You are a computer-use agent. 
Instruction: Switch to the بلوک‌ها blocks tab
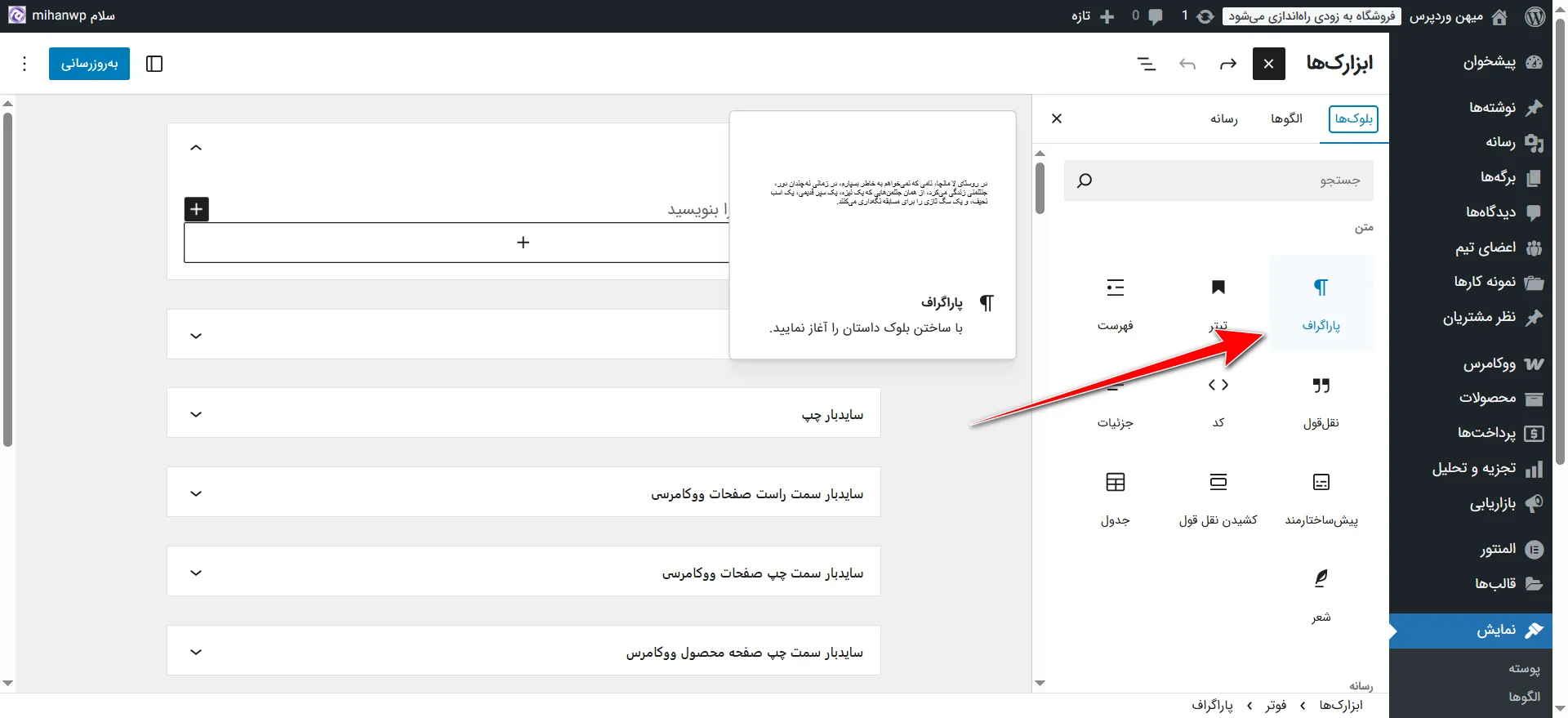[1353, 118]
